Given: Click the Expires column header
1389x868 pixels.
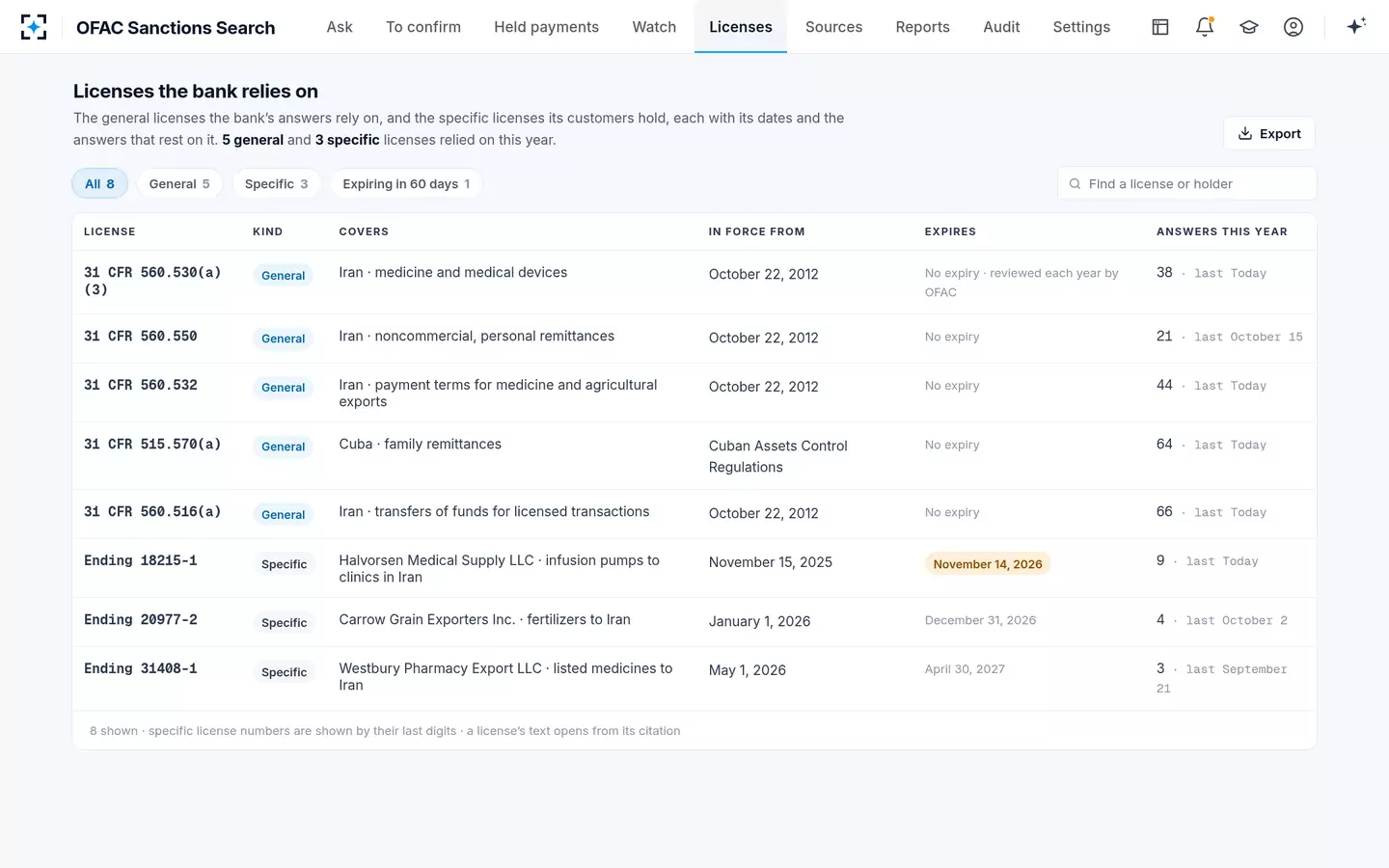Looking at the screenshot, I should (950, 232).
